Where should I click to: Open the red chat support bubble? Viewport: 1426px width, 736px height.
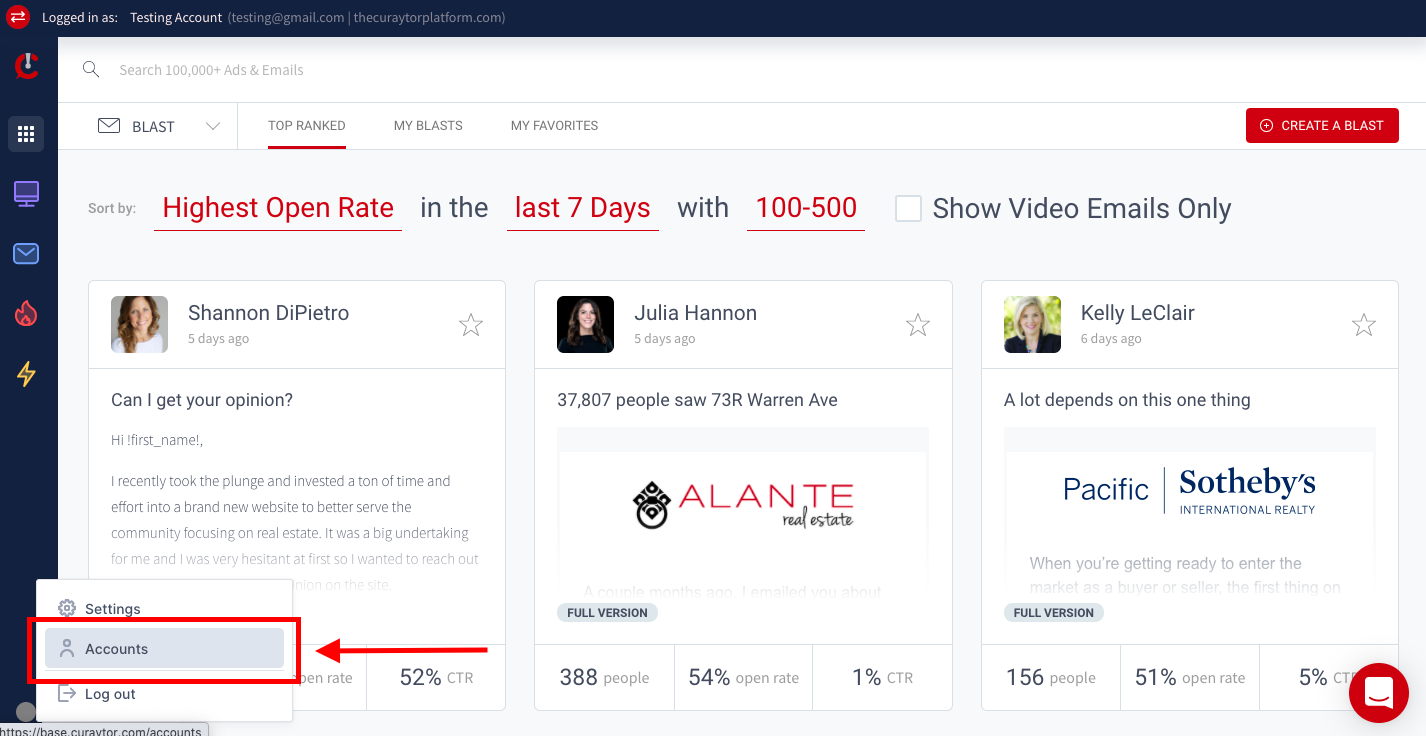pyautogui.click(x=1379, y=692)
